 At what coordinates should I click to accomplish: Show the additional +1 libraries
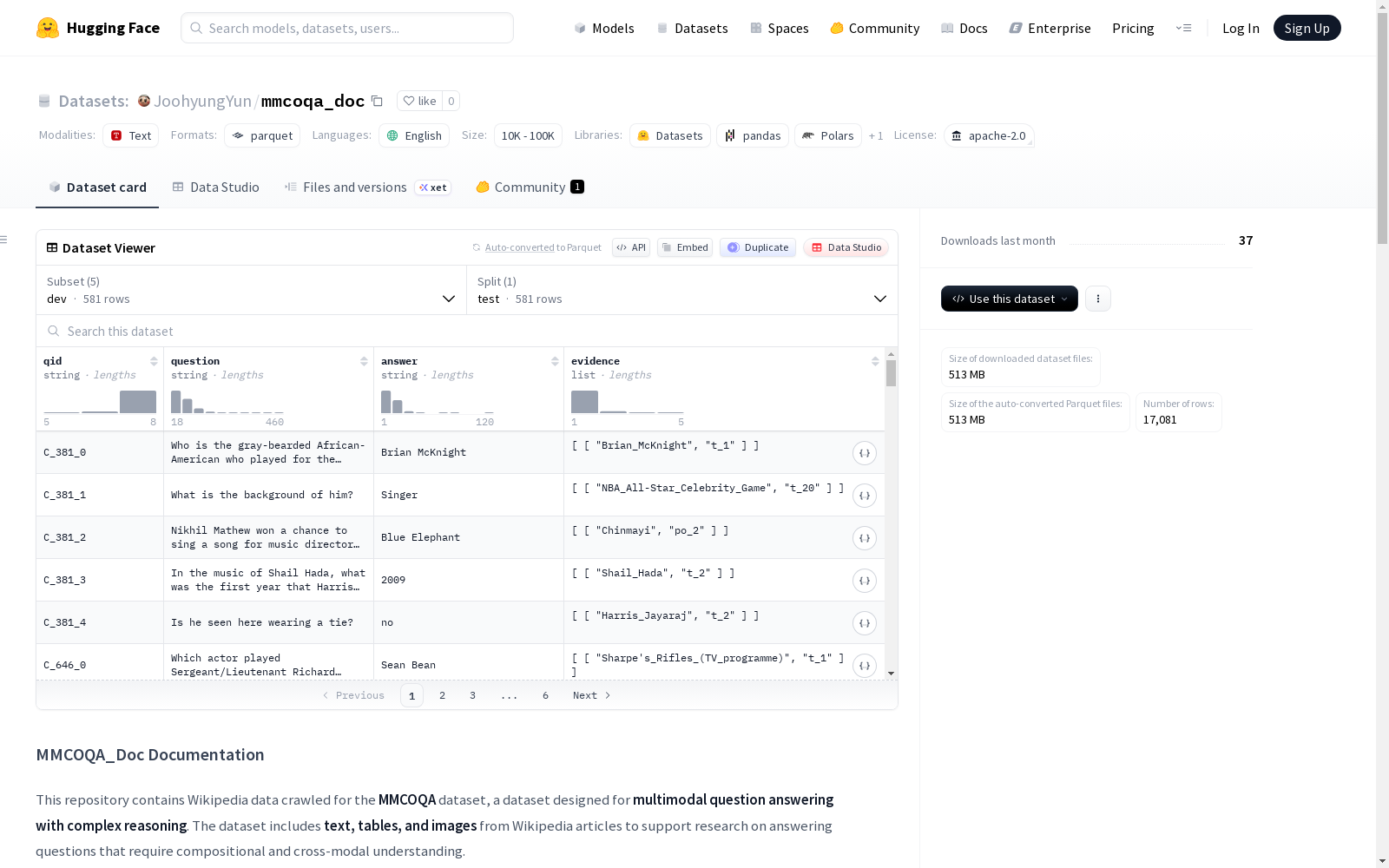point(876,135)
